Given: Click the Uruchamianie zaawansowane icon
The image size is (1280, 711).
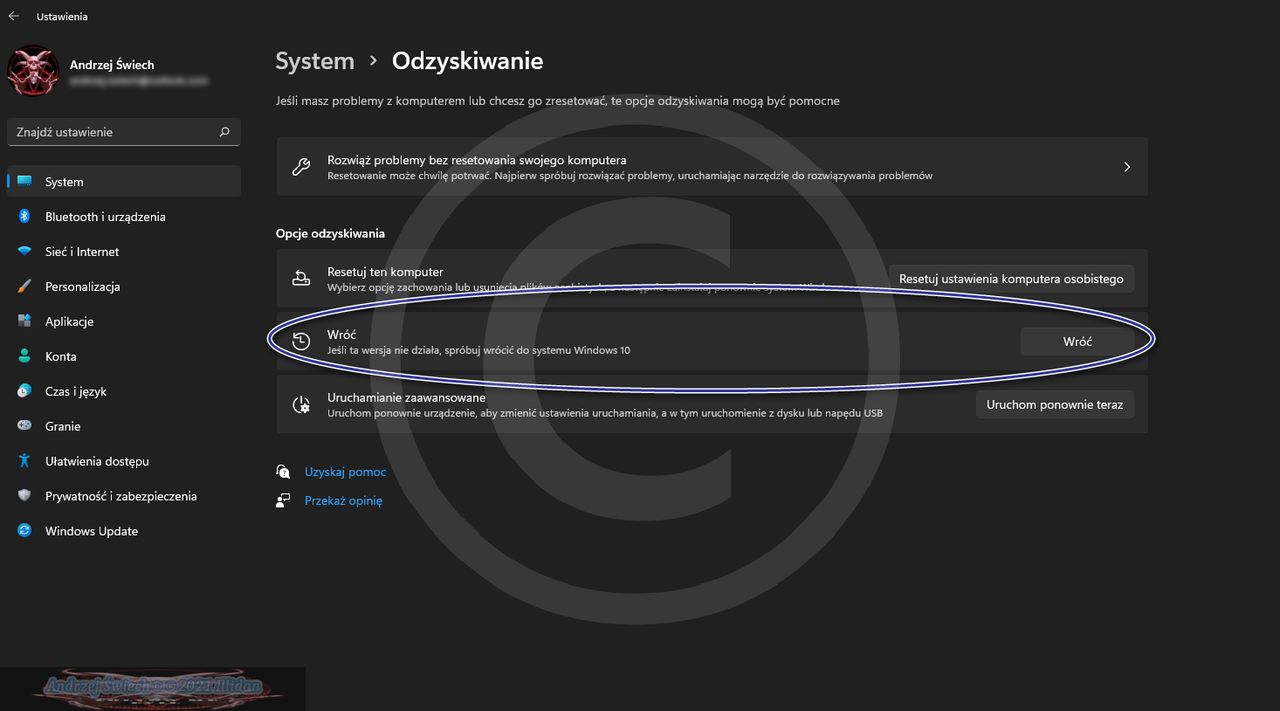Looking at the screenshot, I should [x=301, y=405].
